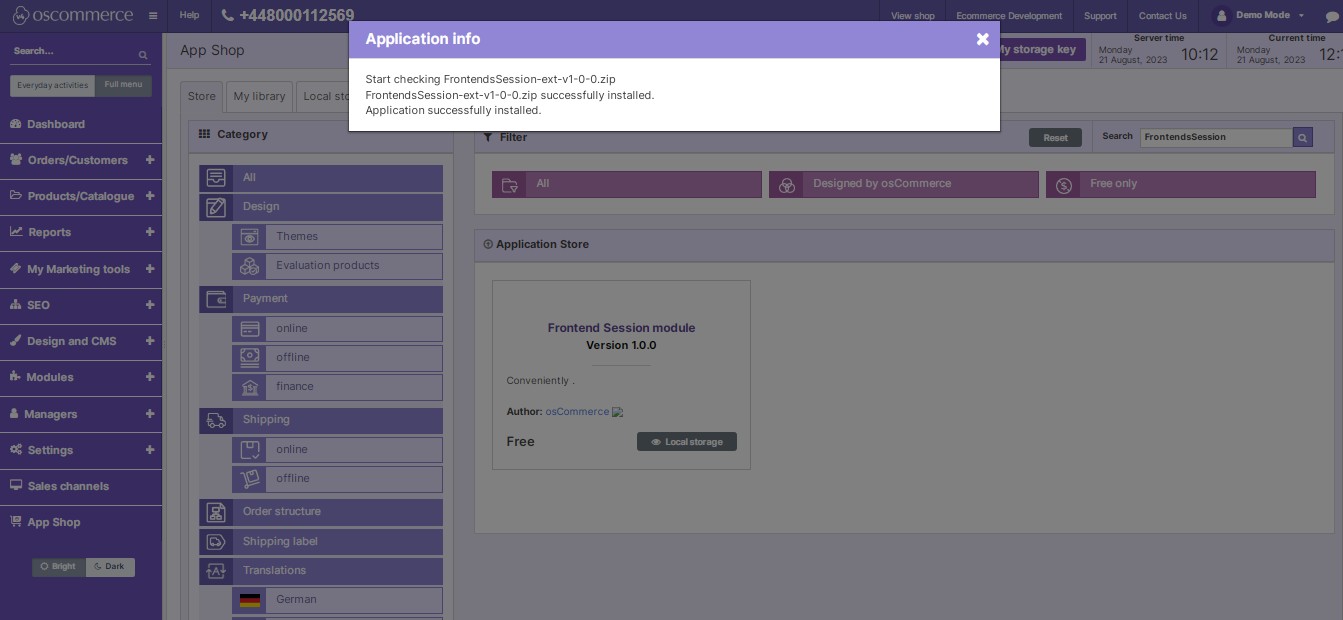The image size is (1343, 620).
Task: Close the Application info dialog
Action: (x=982, y=39)
